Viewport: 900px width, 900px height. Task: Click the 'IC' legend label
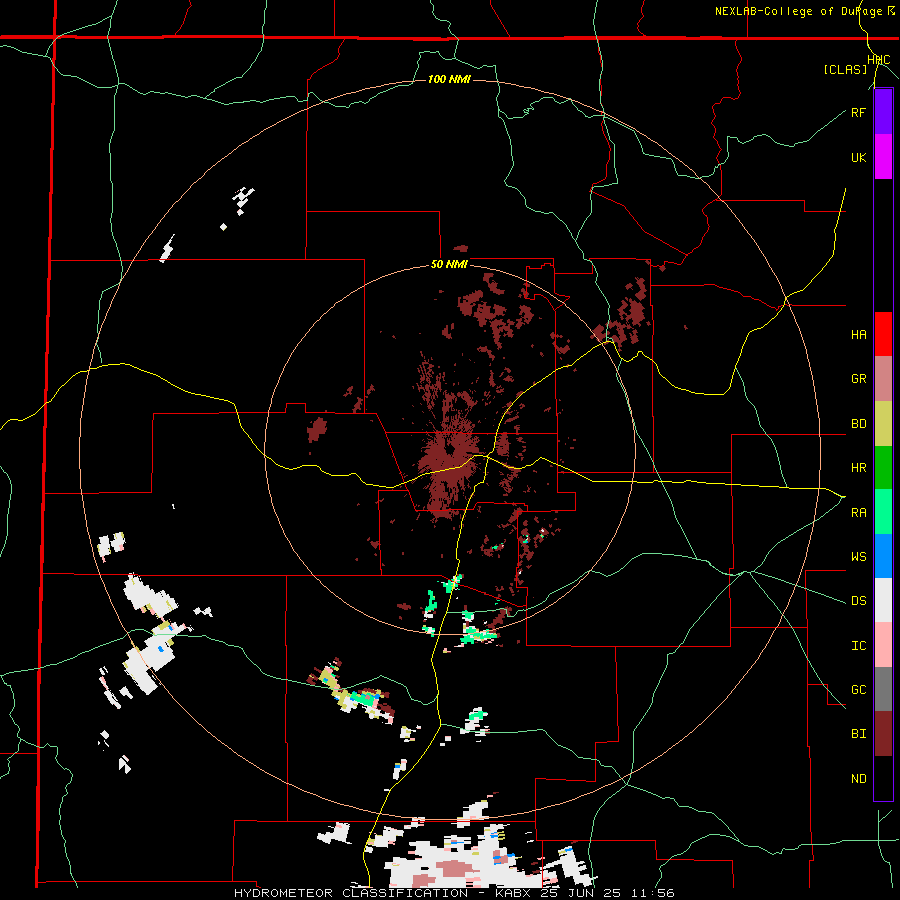click(x=858, y=645)
